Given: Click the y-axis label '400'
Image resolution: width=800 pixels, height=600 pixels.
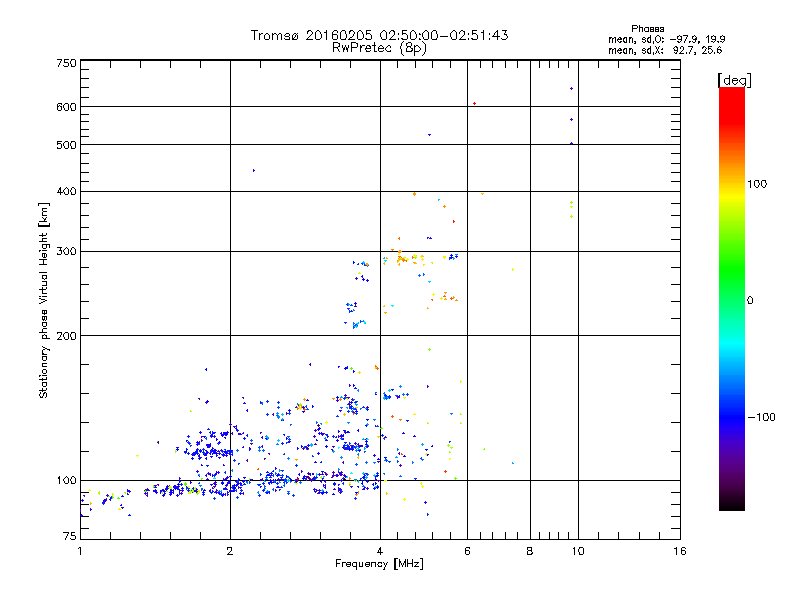Looking at the screenshot, I should point(66,191).
